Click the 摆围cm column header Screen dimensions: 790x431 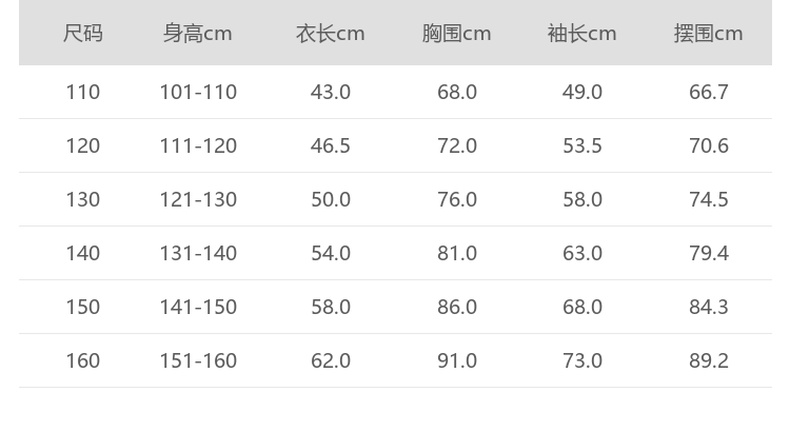point(708,34)
